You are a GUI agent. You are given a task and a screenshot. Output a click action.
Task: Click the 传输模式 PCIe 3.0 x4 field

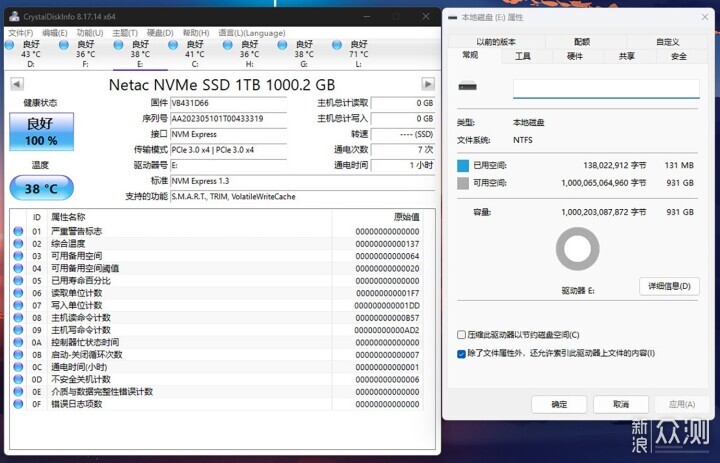coord(228,150)
